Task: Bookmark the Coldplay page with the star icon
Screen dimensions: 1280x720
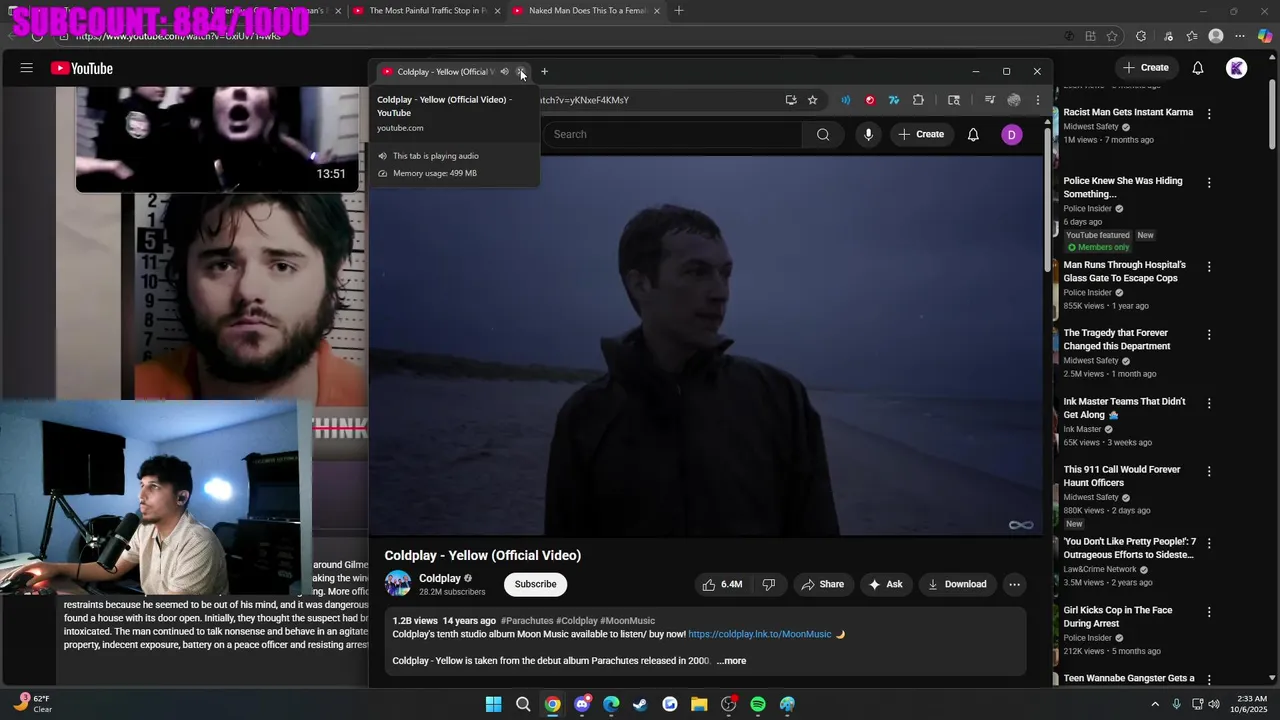Action: [812, 100]
